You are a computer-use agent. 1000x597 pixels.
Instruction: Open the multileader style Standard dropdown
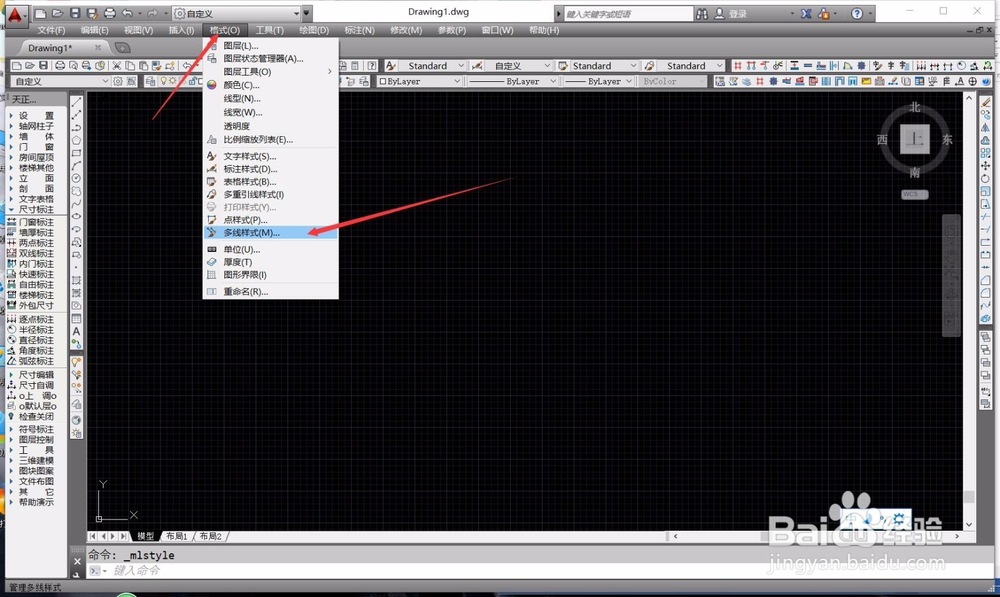point(691,66)
